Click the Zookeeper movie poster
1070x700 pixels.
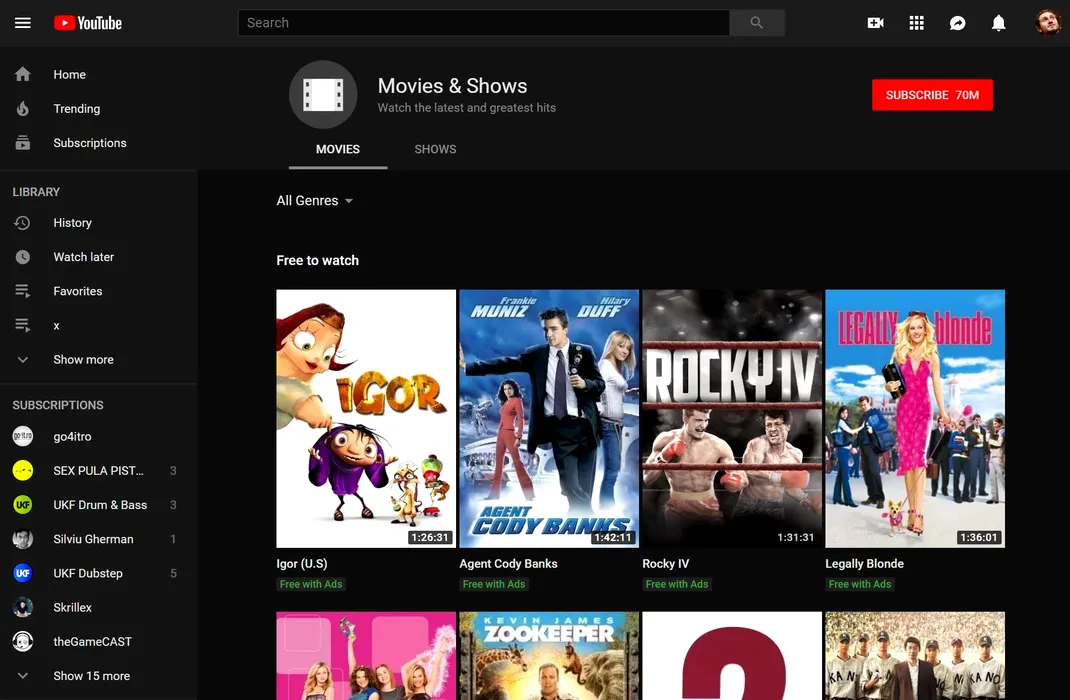549,656
